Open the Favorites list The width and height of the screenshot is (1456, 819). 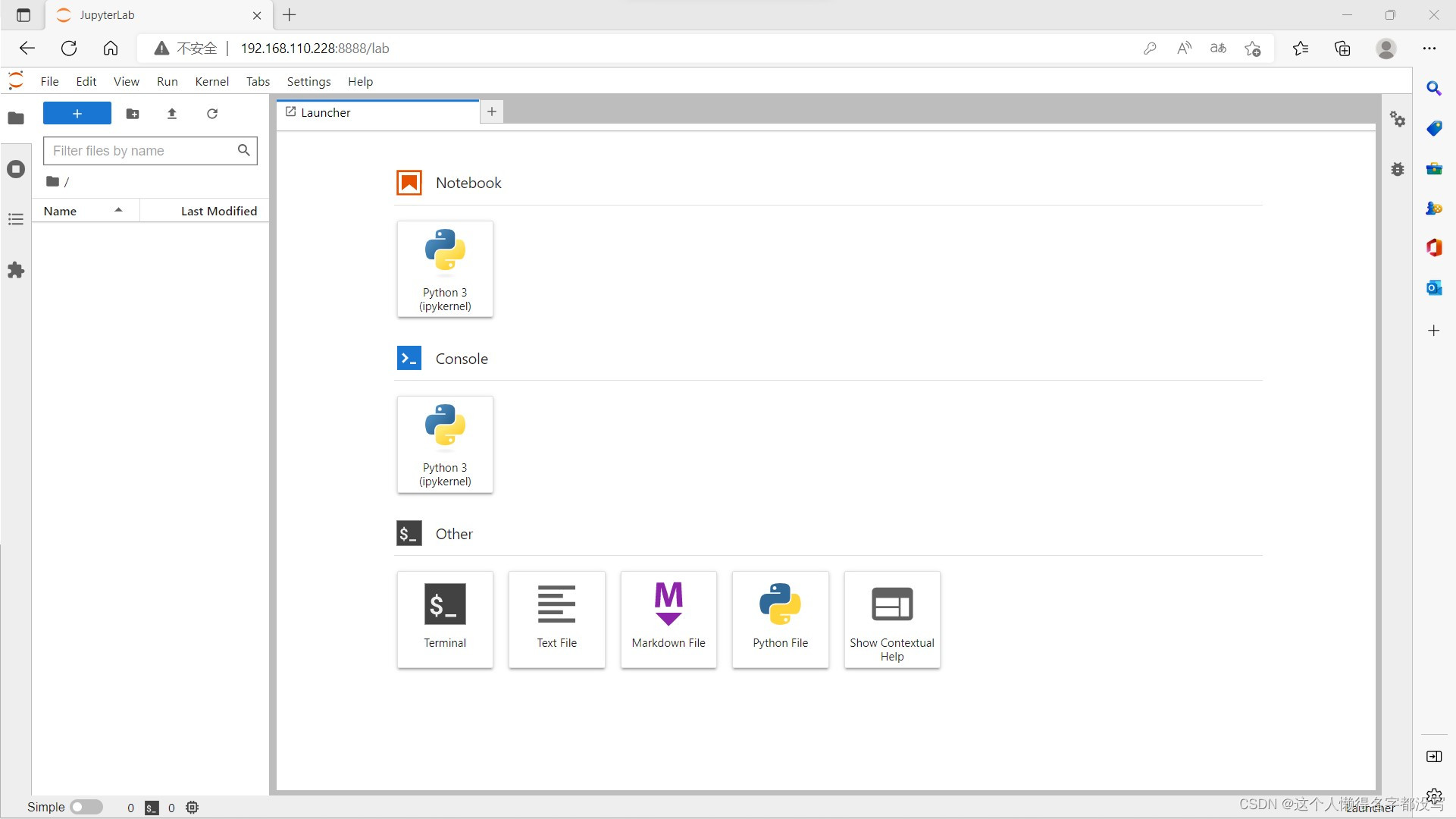(x=1301, y=49)
